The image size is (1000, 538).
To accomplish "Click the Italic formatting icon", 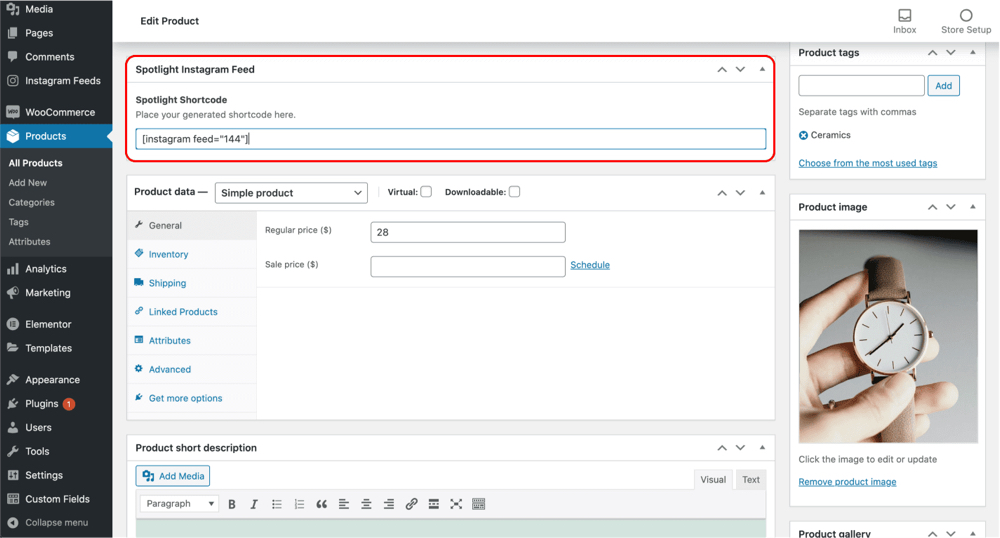I will pyautogui.click(x=254, y=504).
